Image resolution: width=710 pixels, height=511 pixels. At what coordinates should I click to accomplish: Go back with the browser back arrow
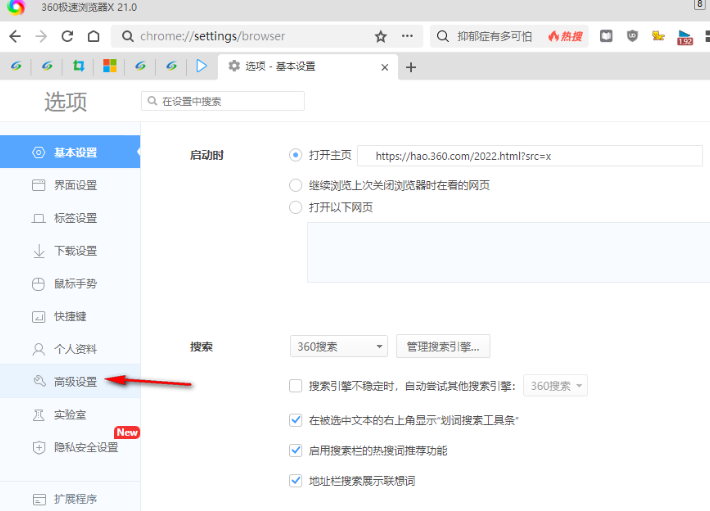click(x=15, y=36)
